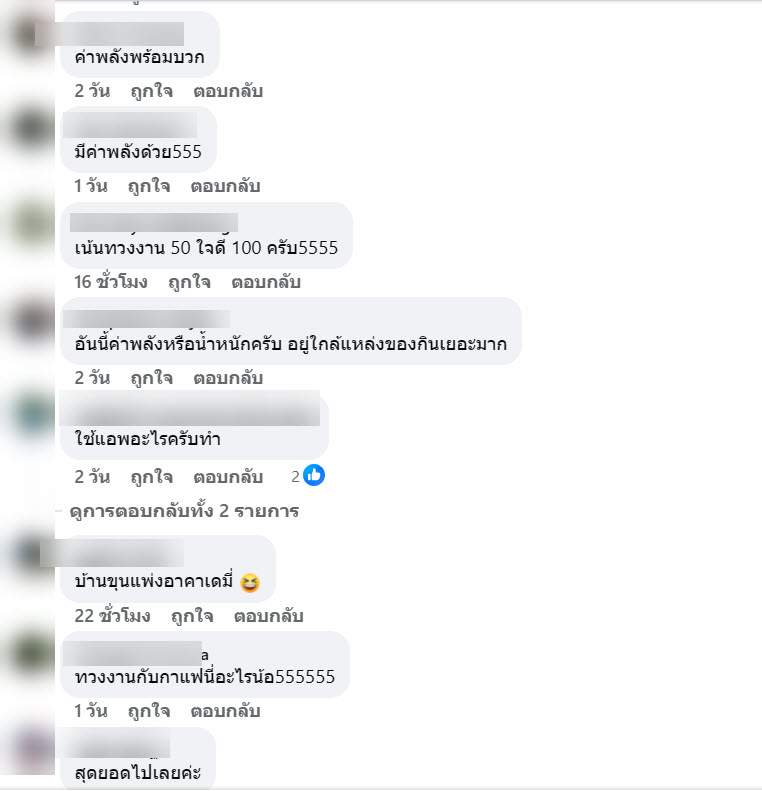Reply to the บ้านขุนแพ่งอาคาเดมี่ comment
This screenshot has width=762, height=791.
269,616
